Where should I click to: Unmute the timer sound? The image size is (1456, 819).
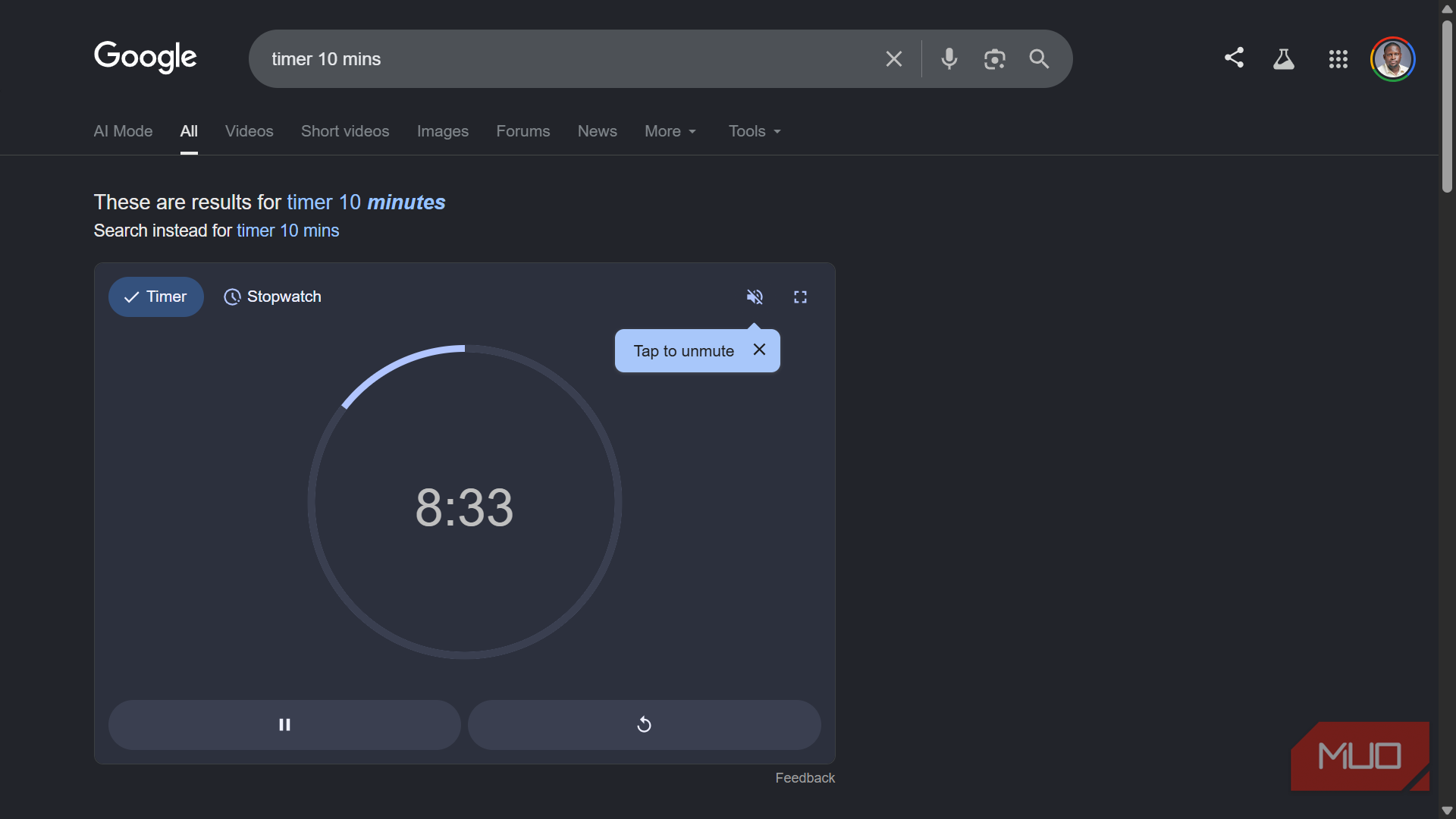(x=755, y=297)
